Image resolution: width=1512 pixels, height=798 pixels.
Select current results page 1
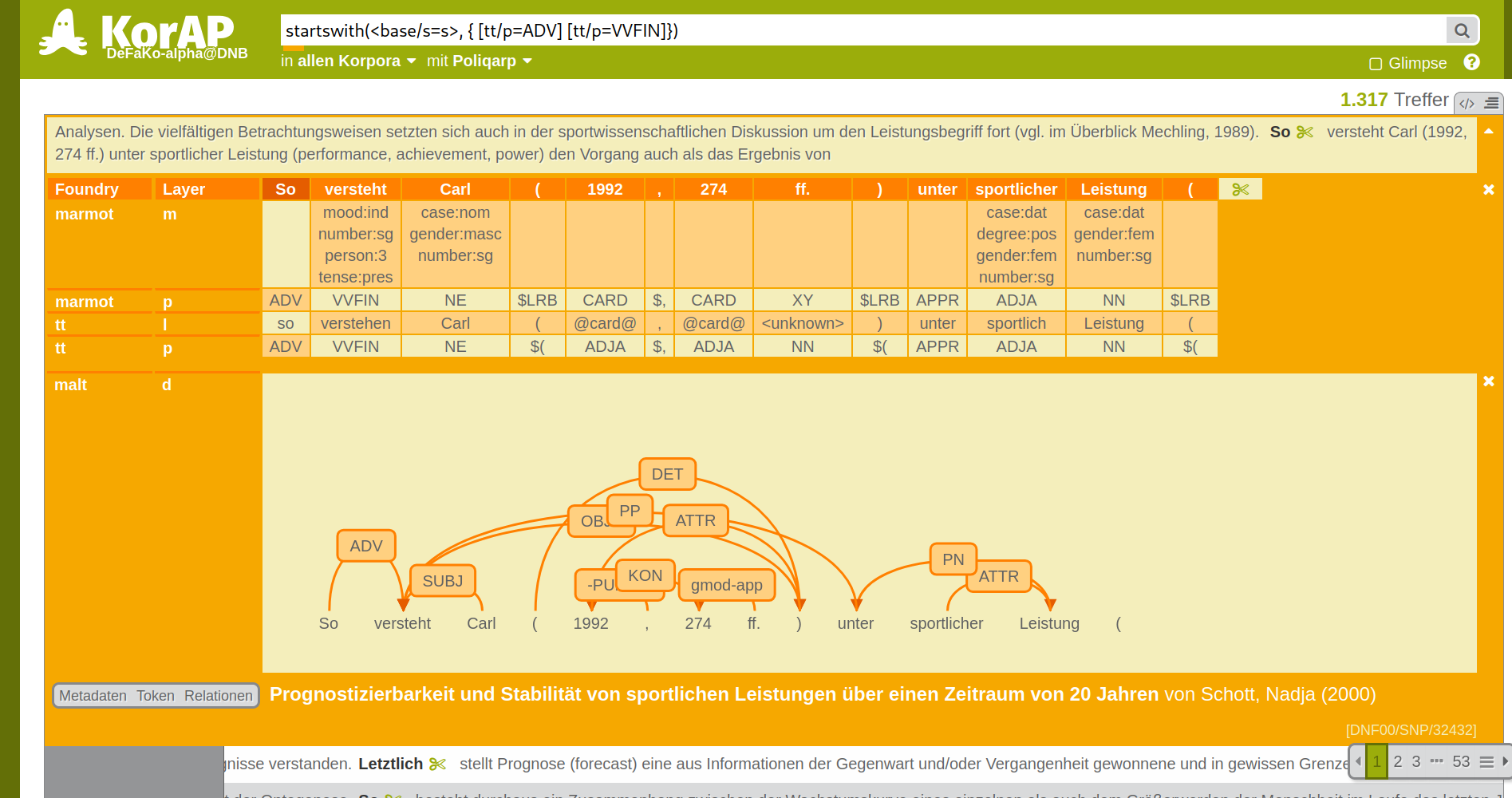pos(1376,761)
